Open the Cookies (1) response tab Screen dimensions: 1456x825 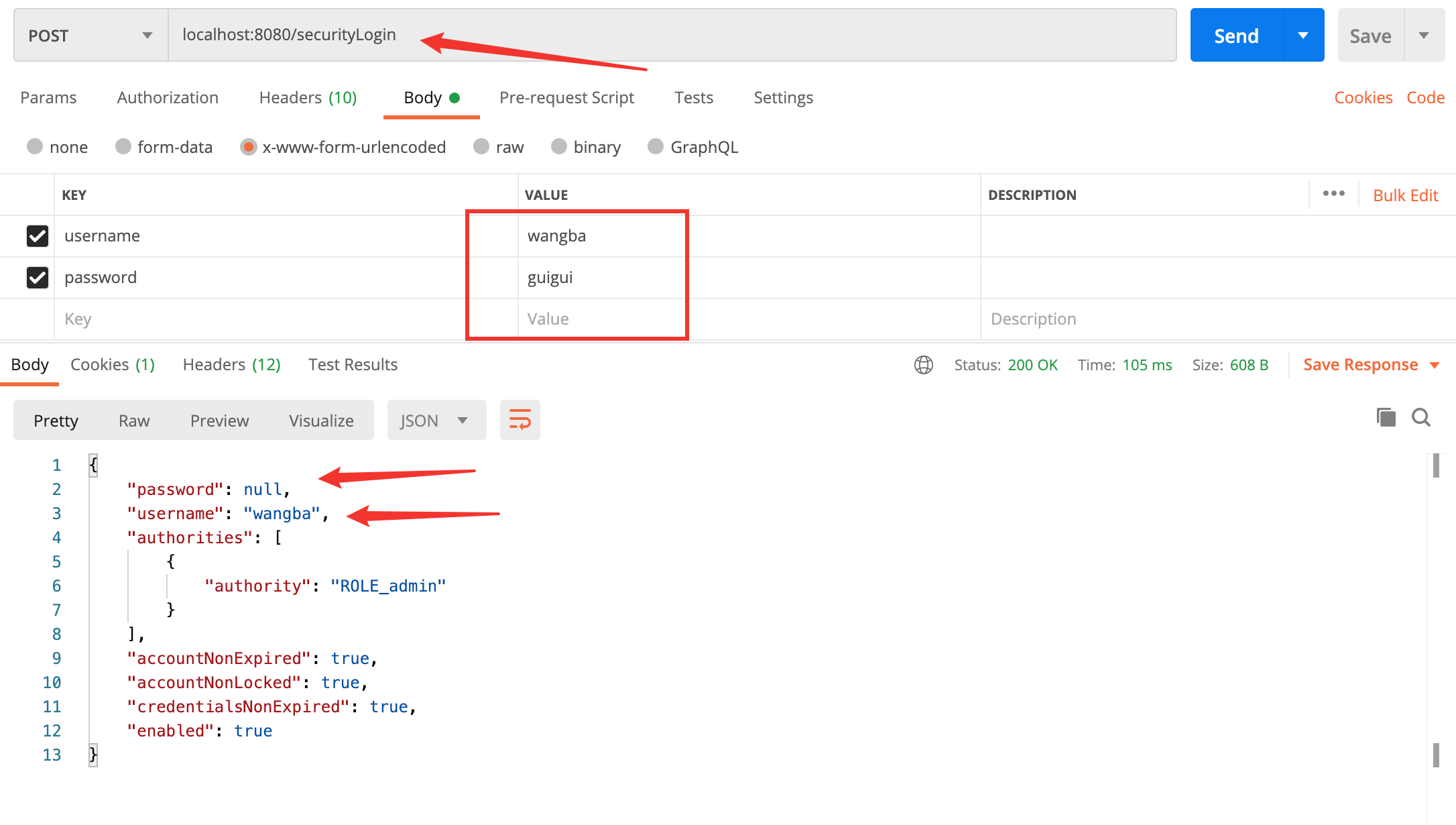[x=113, y=365]
